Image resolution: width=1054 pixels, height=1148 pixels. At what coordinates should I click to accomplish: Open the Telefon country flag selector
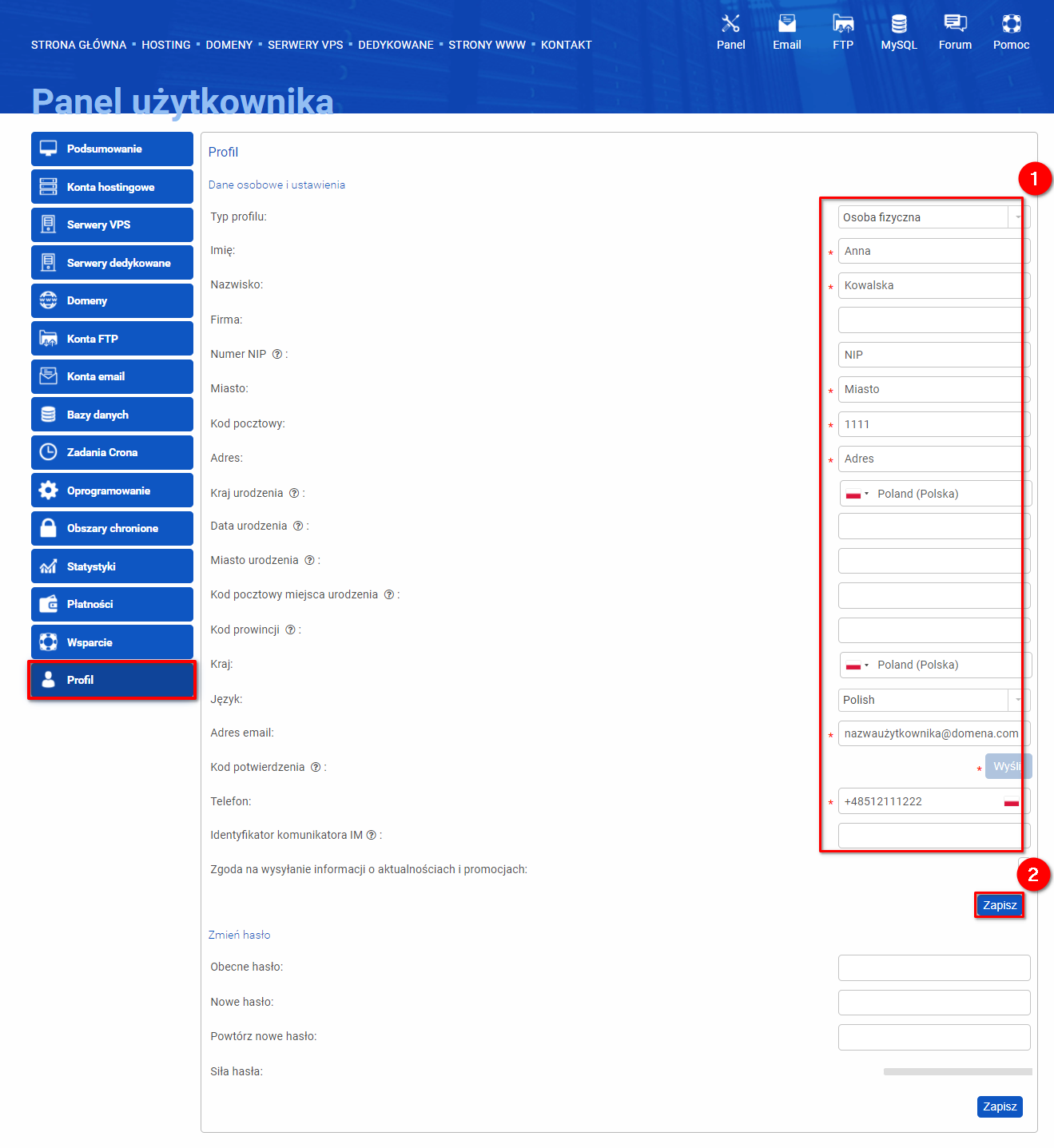pyautogui.click(x=1012, y=801)
